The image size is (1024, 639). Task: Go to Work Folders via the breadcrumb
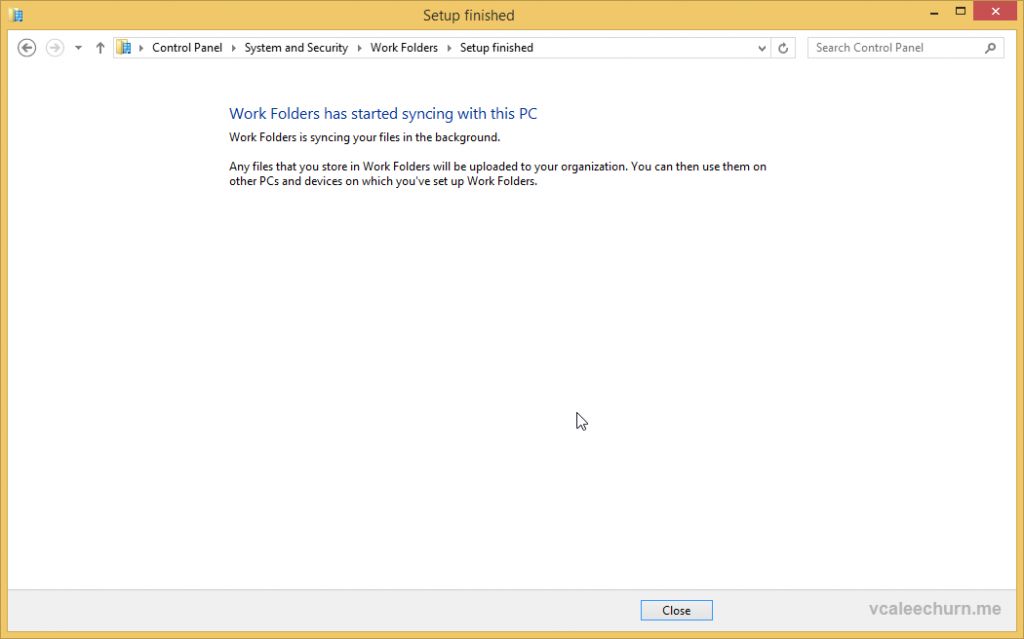[404, 47]
